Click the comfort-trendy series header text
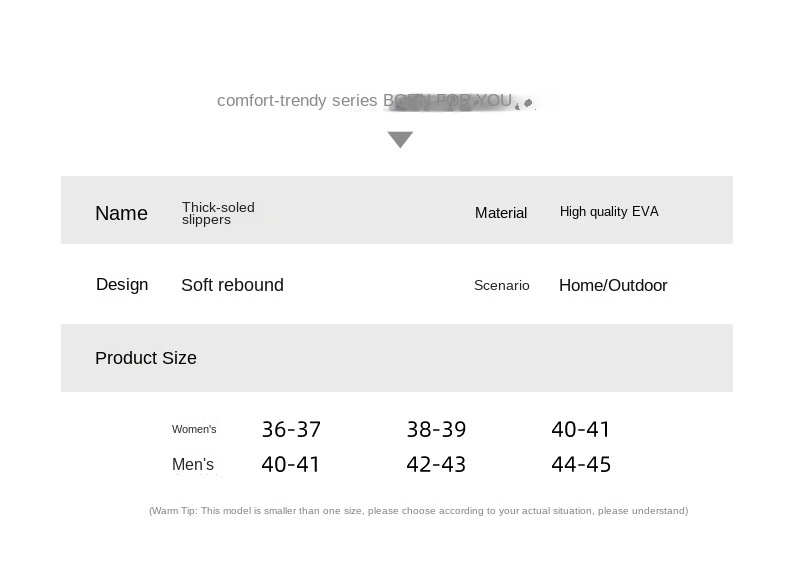The image size is (790, 572). [364, 100]
